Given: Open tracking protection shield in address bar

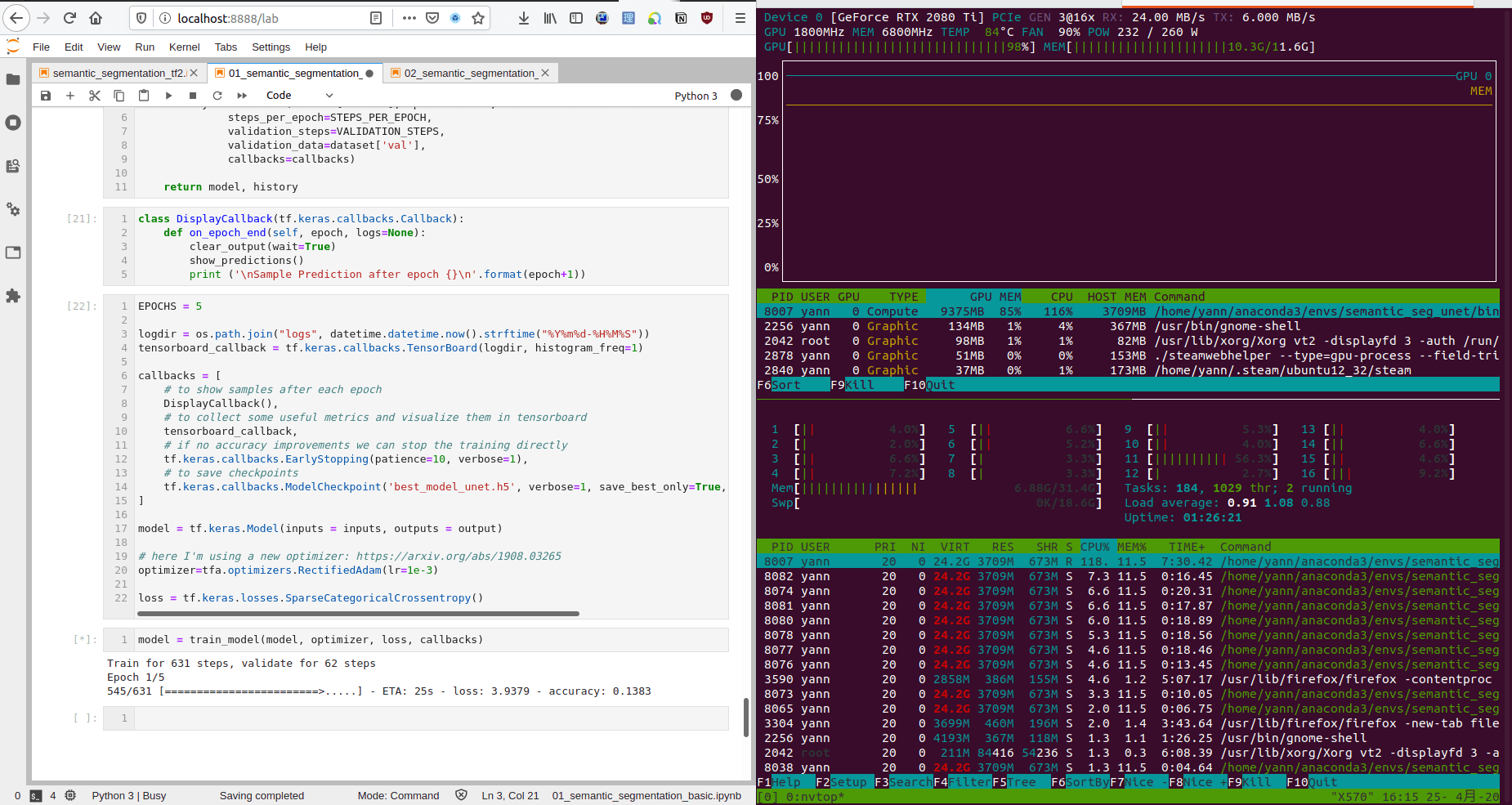Looking at the screenshot, I should point(141,18).
